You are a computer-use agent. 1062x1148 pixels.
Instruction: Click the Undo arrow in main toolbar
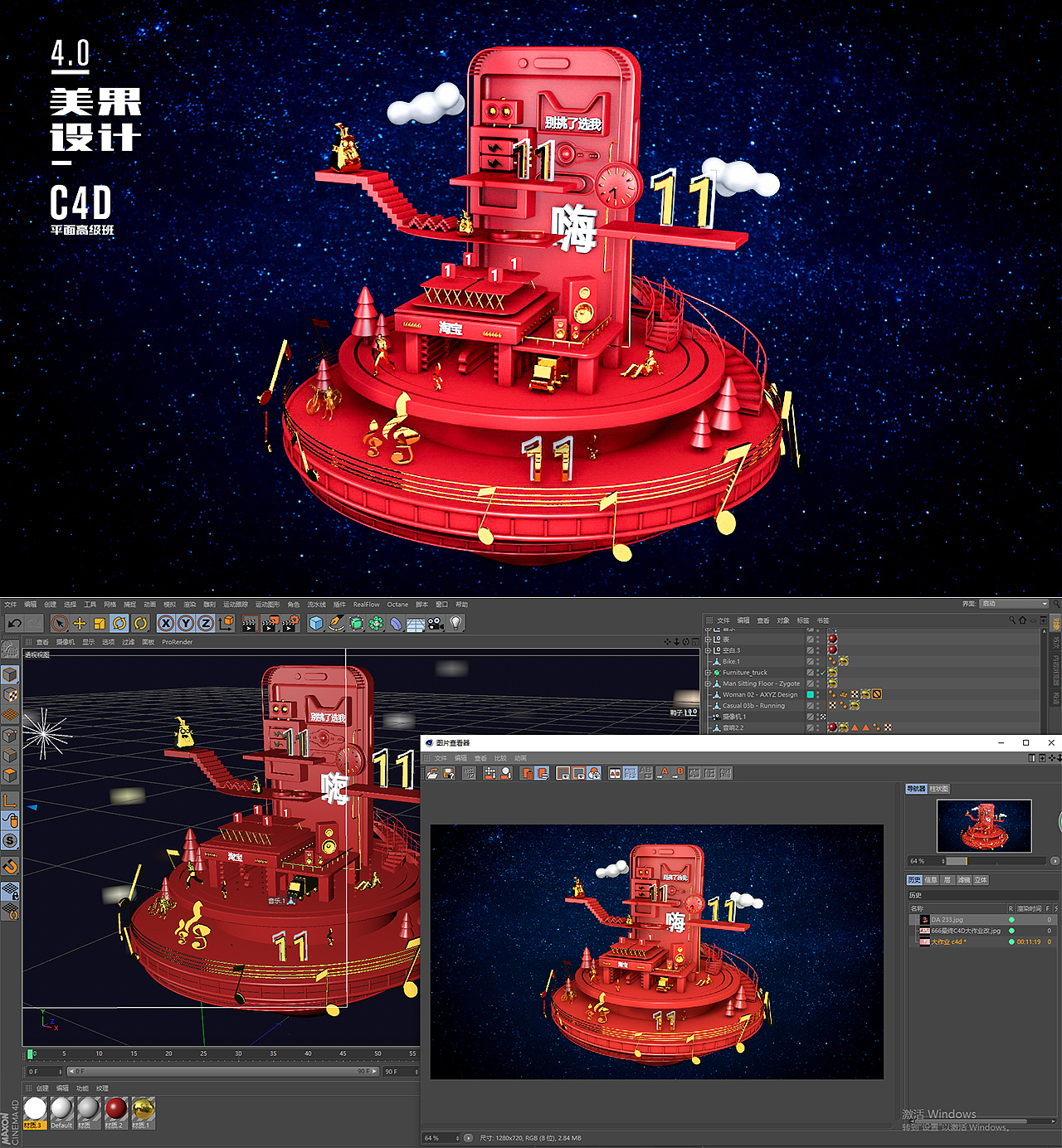(x=14, y=623)
